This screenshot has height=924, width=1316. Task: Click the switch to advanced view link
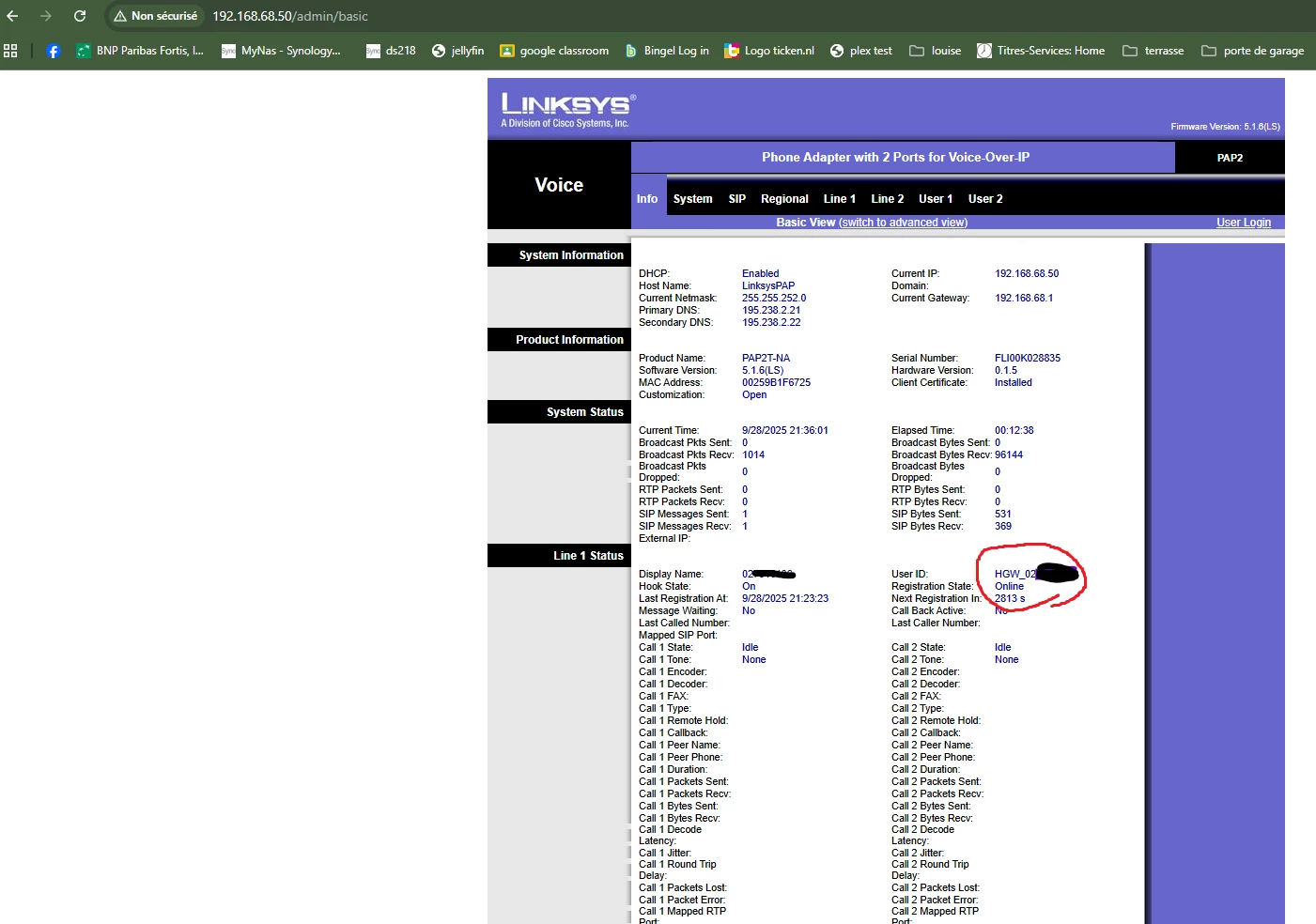[x=903, y=223]
